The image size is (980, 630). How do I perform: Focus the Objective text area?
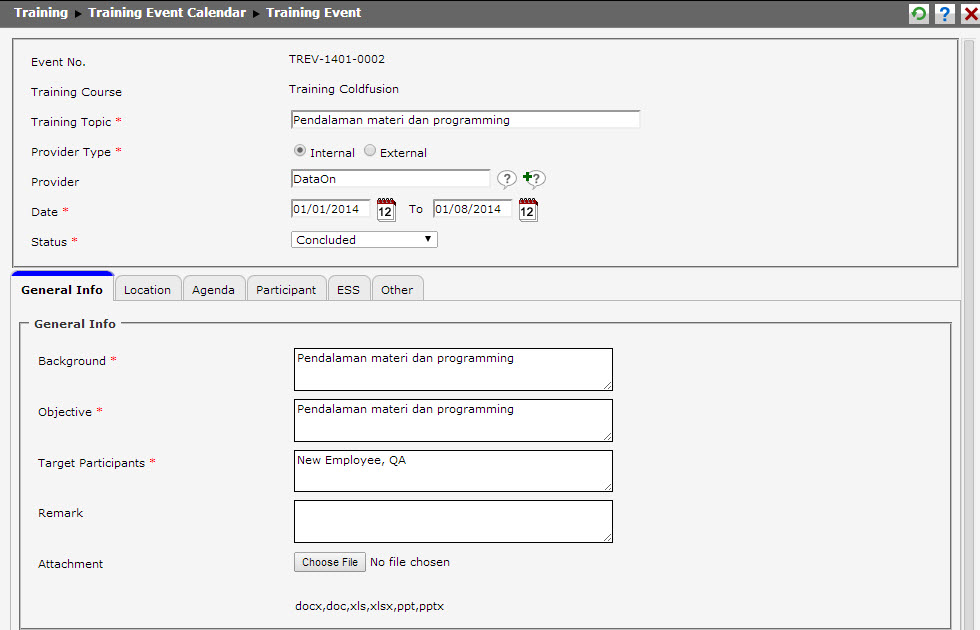click(x=453, y=421)
